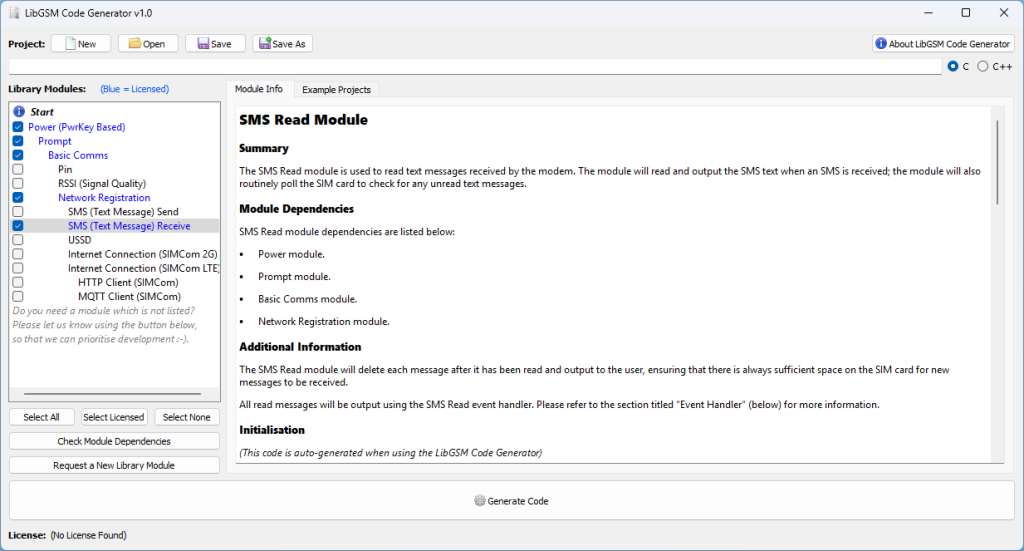1024x551 pixels.
Task: Select RSSI (Signal Quality) row text
Action: [102, 183]
